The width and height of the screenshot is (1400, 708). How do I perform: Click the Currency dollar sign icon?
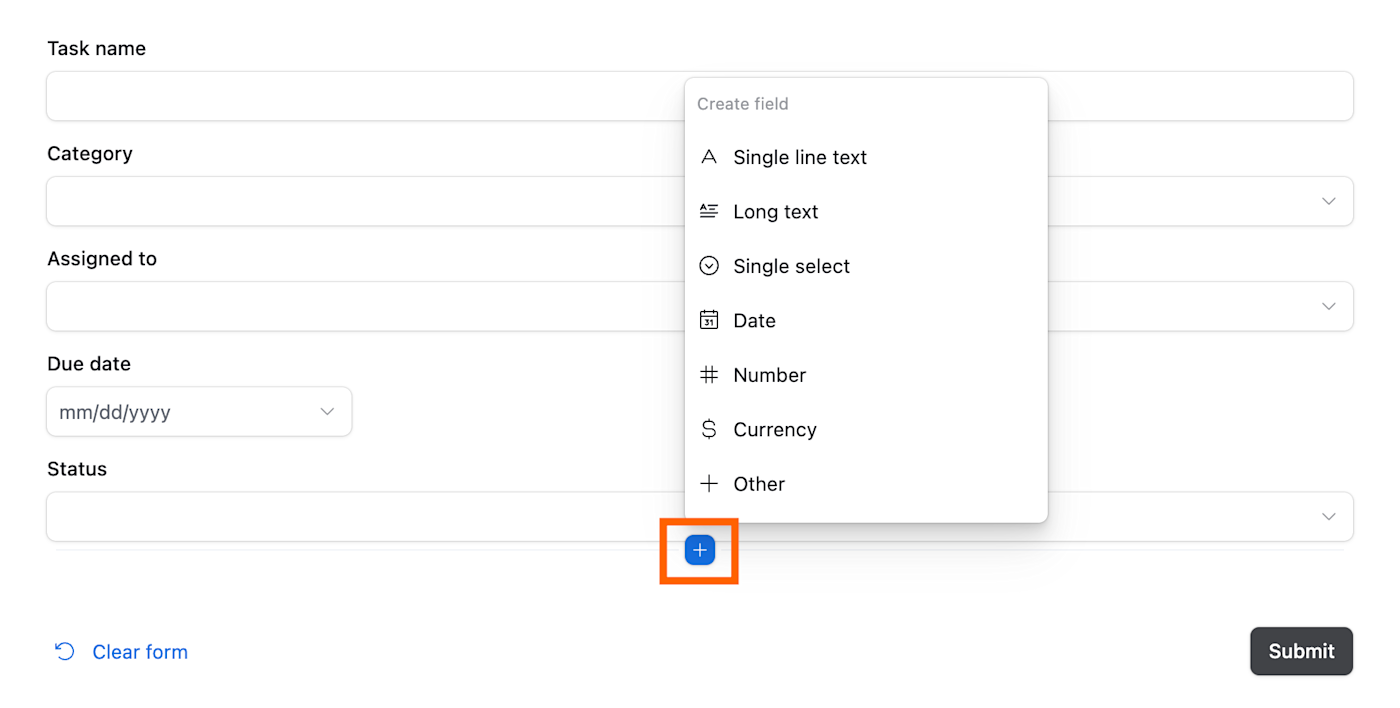point(709,429)
